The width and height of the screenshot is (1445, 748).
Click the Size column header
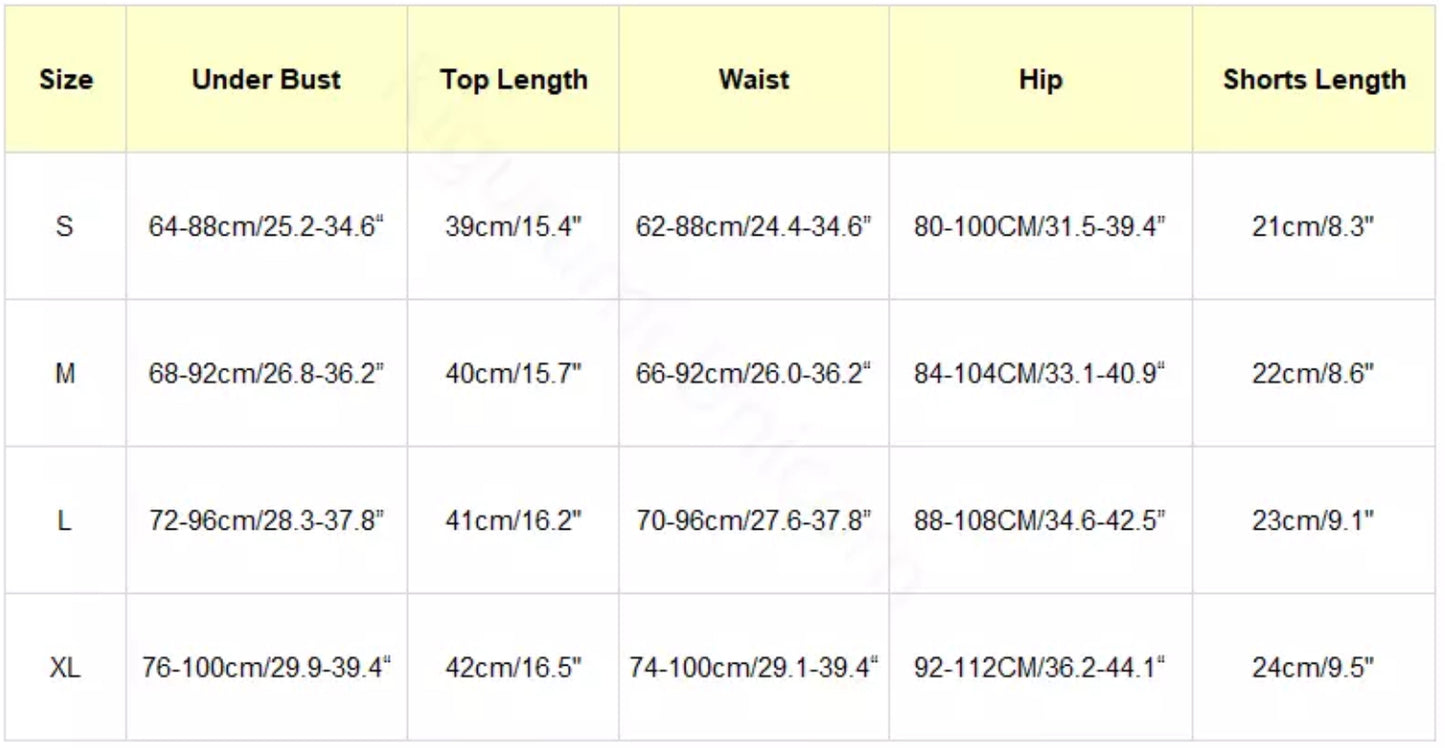coord(66,80)
